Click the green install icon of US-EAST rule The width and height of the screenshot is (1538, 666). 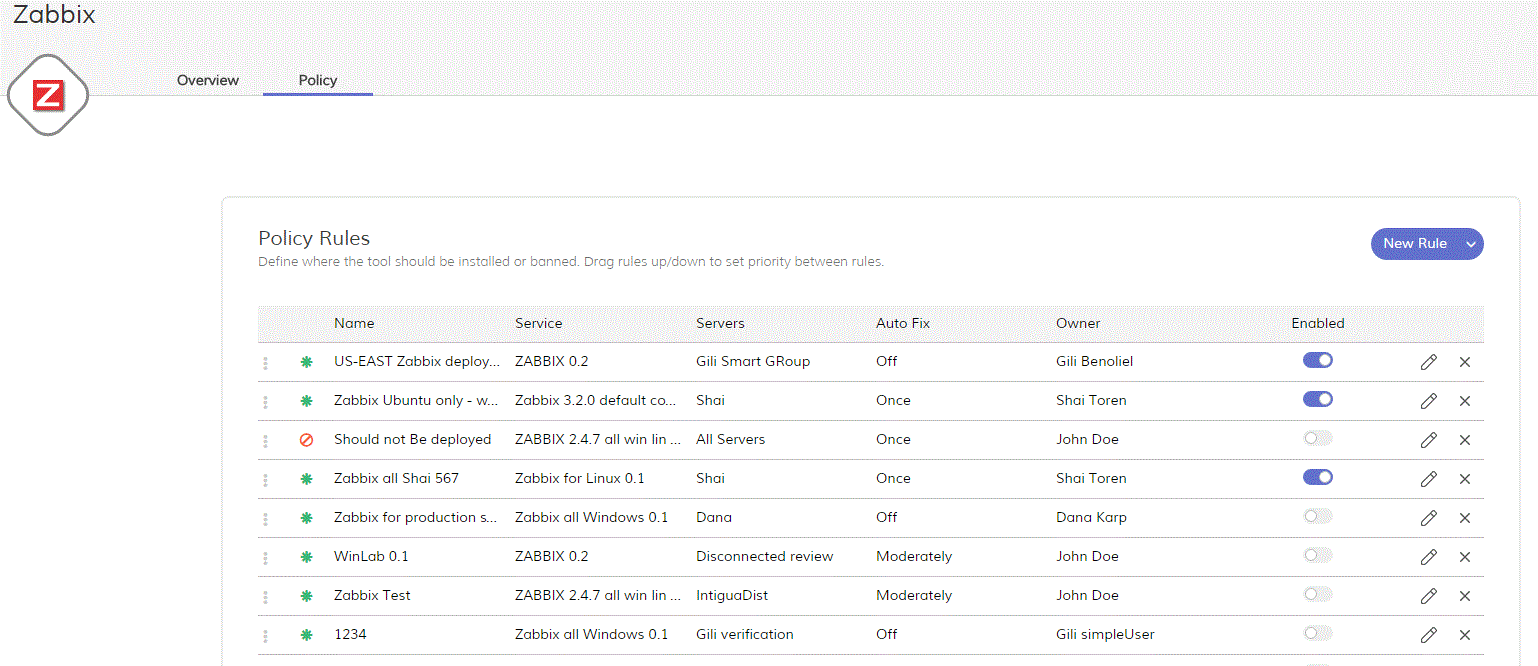click(x=307, y=362)
